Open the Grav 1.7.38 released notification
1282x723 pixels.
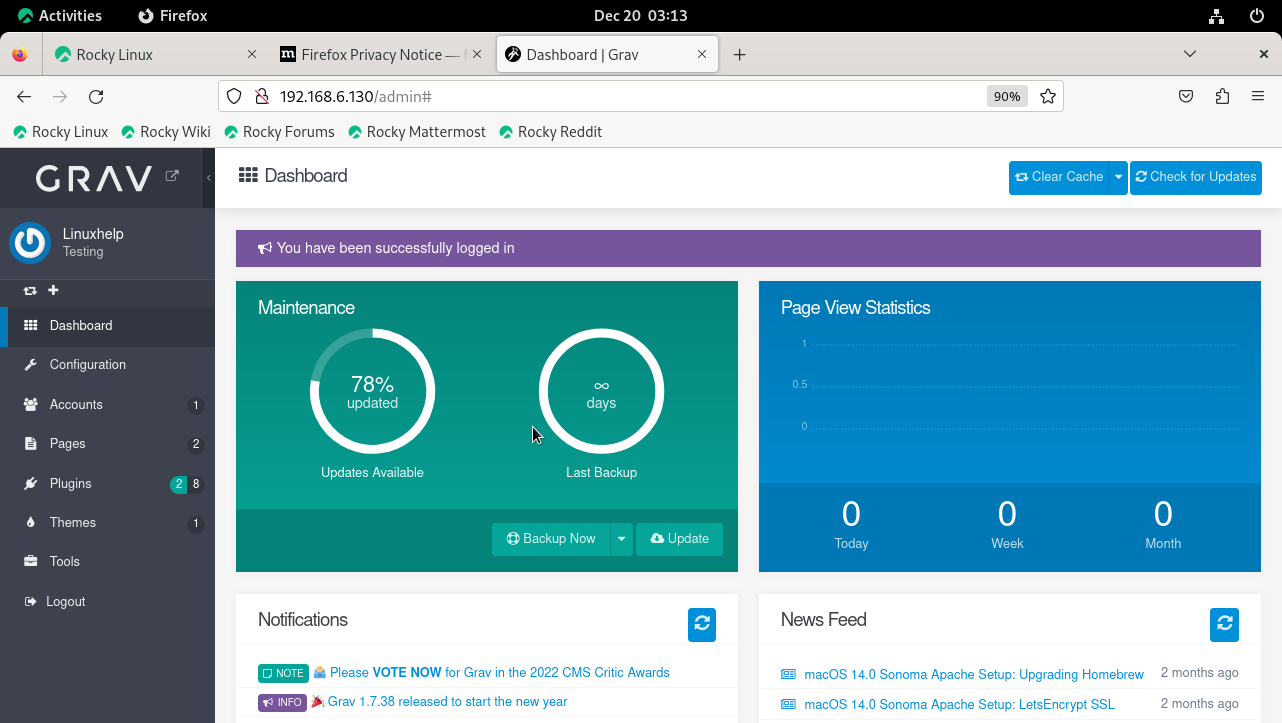pos(448,702)
